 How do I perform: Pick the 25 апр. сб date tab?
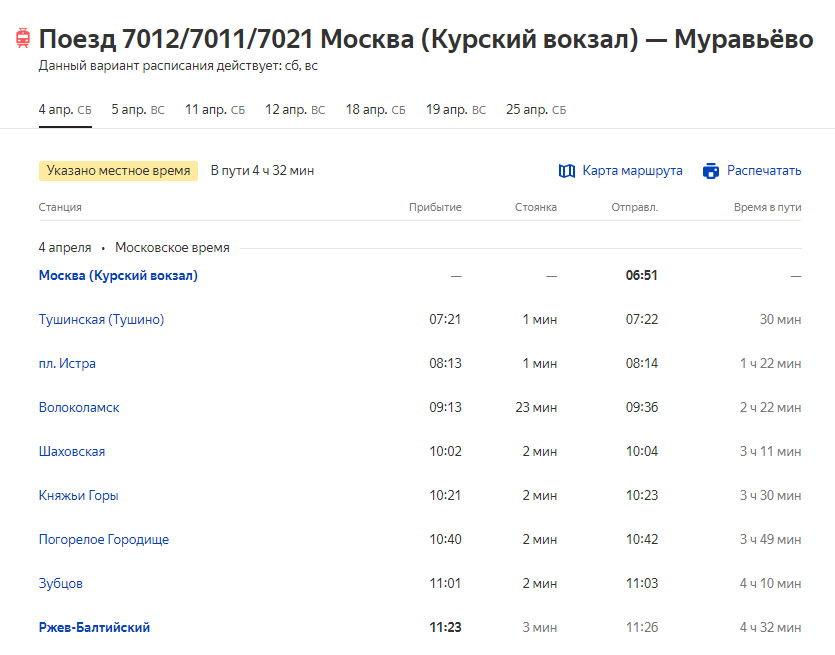coord(535,110)
